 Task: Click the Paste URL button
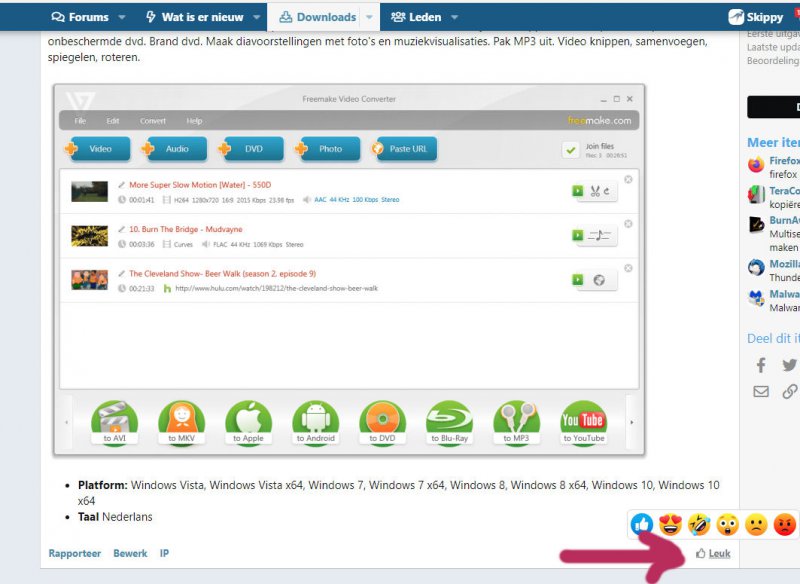[x=404, y=149]
